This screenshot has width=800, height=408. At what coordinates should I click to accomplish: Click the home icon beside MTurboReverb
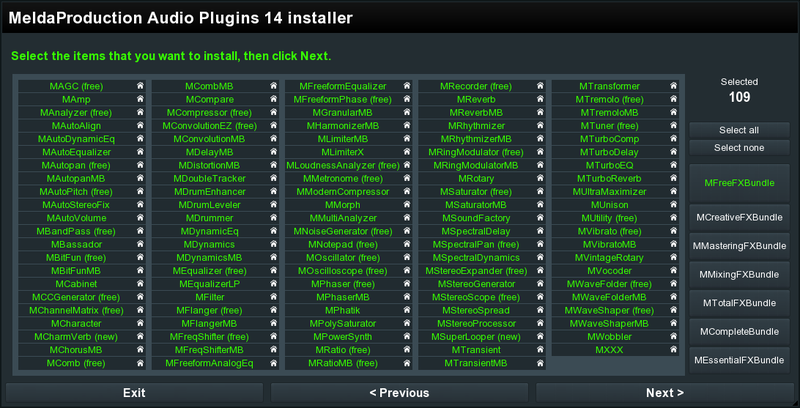(x=673, y=178)
